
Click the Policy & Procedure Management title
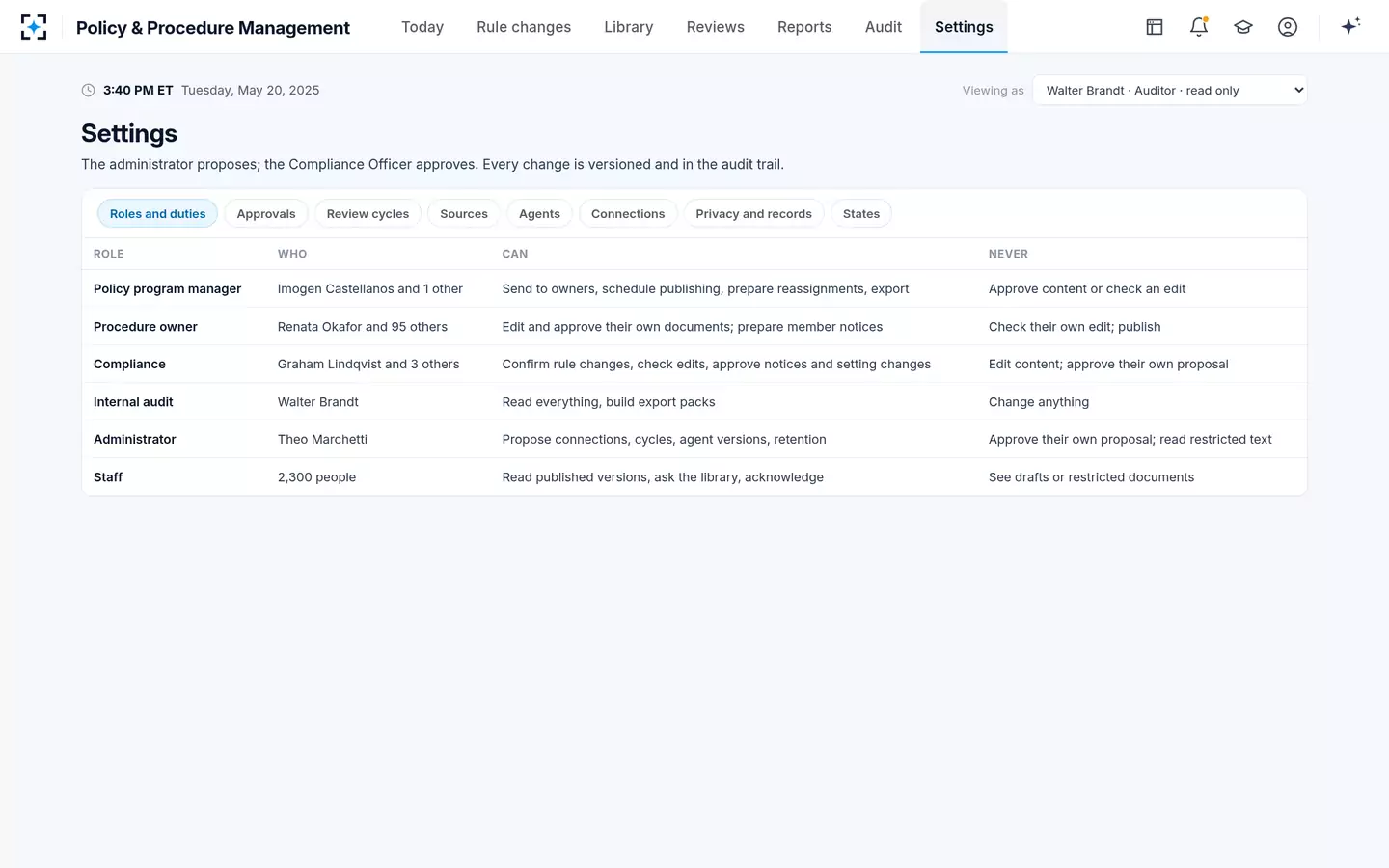coord(213,28)
